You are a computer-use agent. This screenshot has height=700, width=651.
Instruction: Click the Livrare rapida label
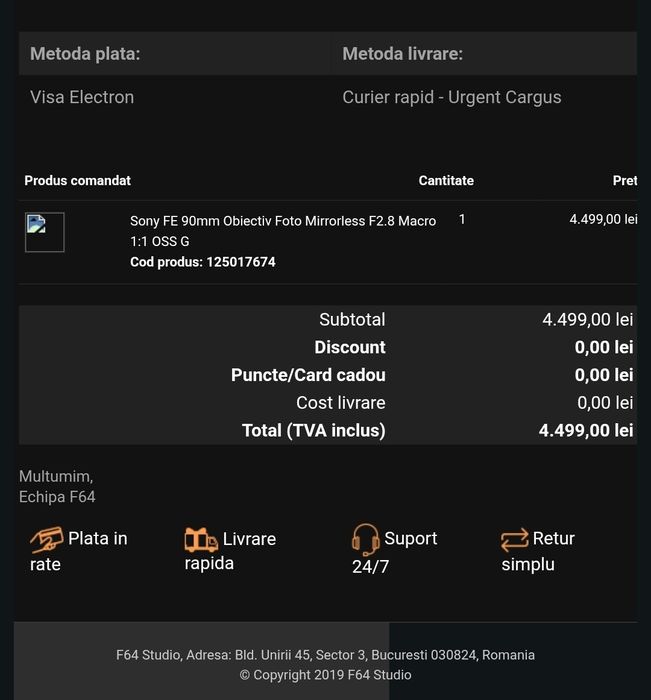pos(249,540)
